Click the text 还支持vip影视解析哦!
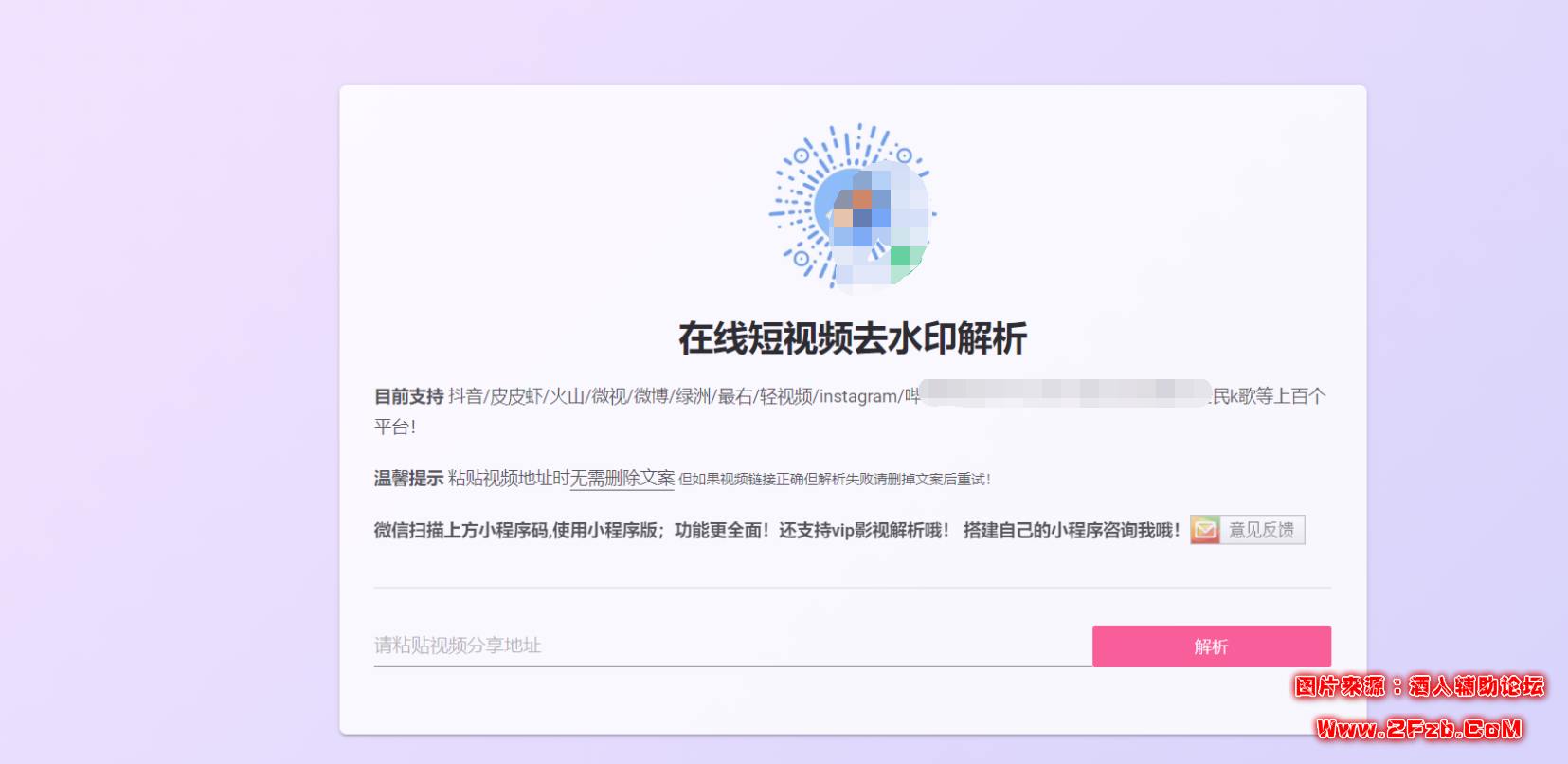Image resolution: width=1568 pixels, height=764 pixels. click(864, 531)
